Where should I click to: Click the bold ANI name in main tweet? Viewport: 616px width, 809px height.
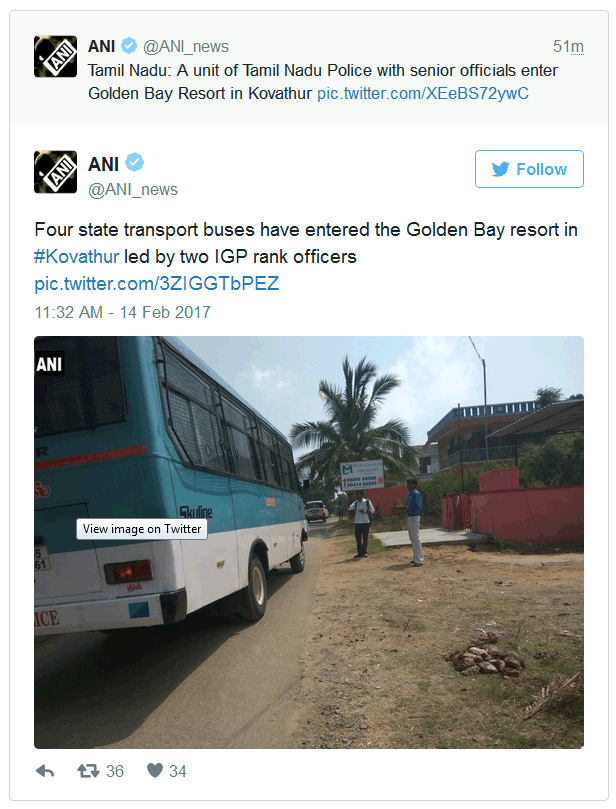pyautogui.click(x=103, y=164)
